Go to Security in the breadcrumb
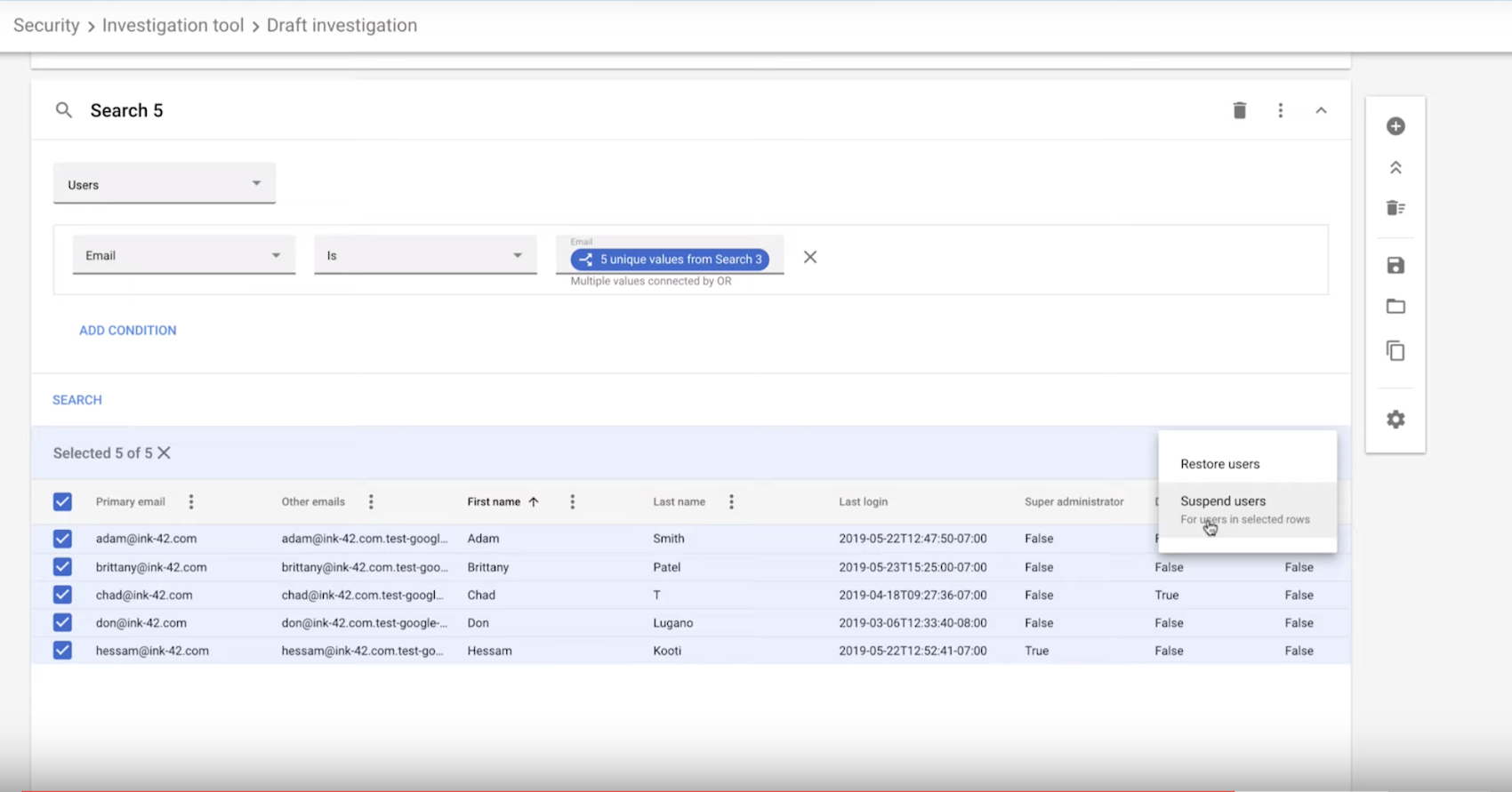Image resolution: width=1512 pixels, height=792 pixels. pyautogui.click(x=46, y=25)
